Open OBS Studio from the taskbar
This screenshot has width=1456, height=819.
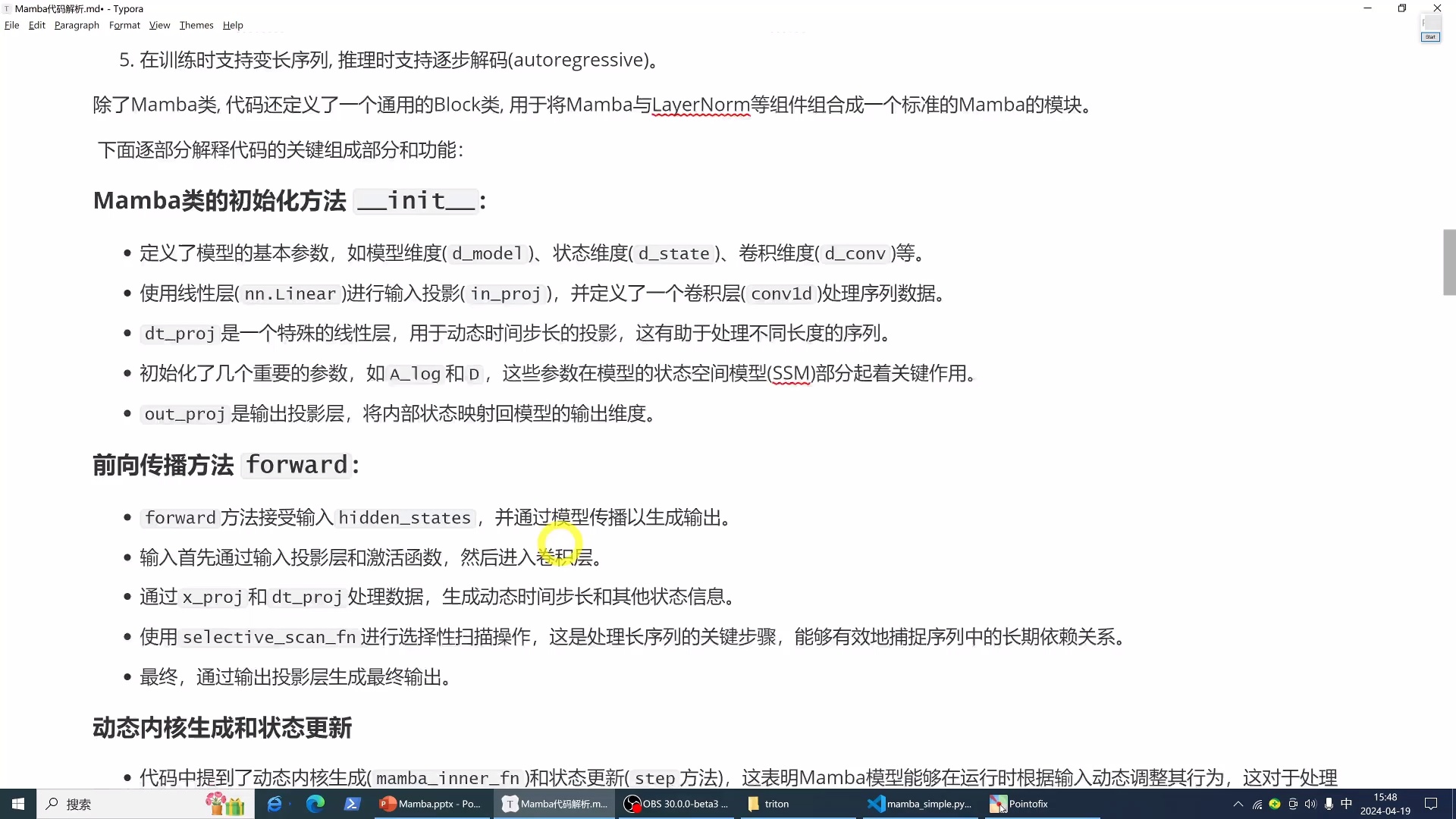[675, 804]
